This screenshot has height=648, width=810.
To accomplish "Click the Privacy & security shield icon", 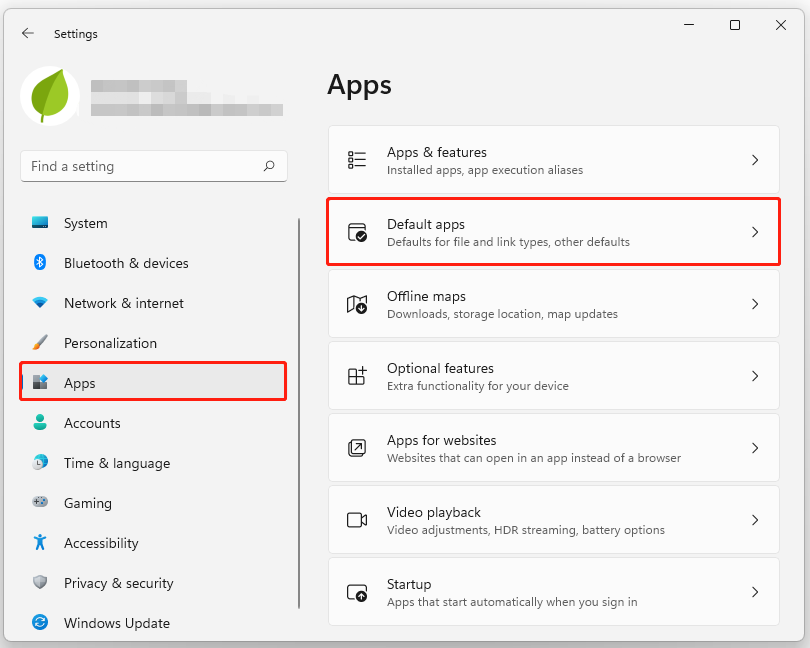I will point(40,582).
